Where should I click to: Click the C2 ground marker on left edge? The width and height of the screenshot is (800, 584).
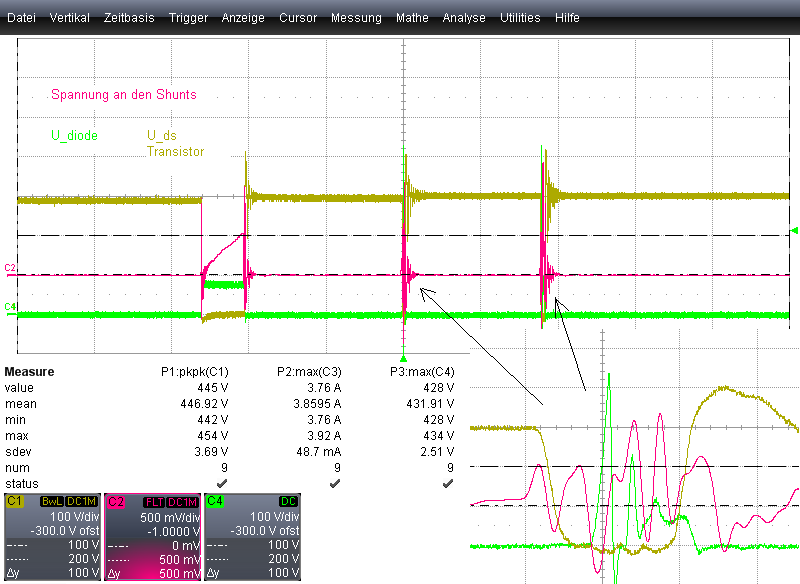[10, 269]
